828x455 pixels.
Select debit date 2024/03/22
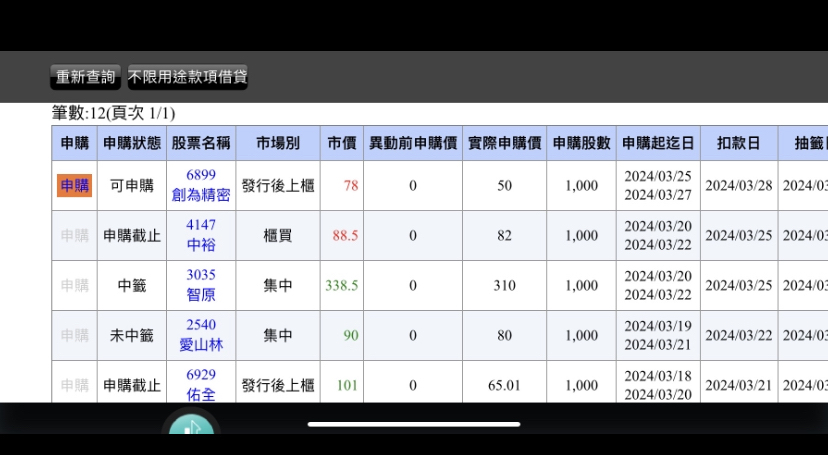click(x=739, y=335)
